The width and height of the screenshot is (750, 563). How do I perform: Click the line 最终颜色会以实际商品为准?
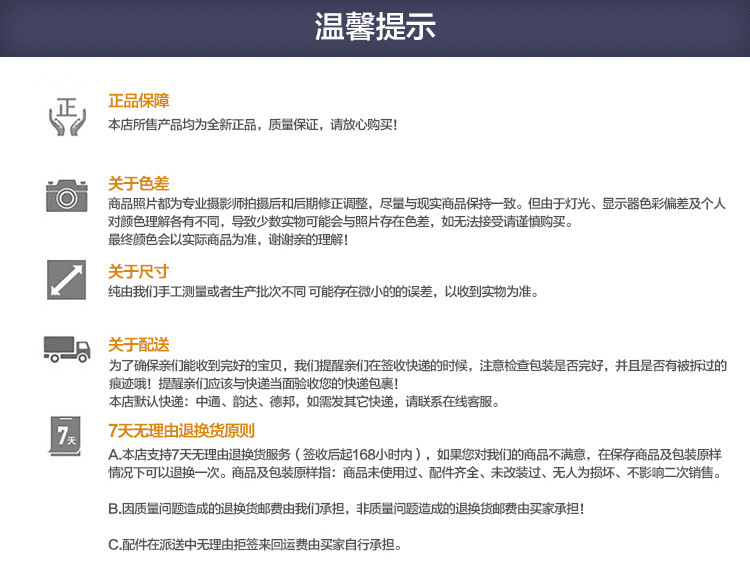[x=228, y=239]
